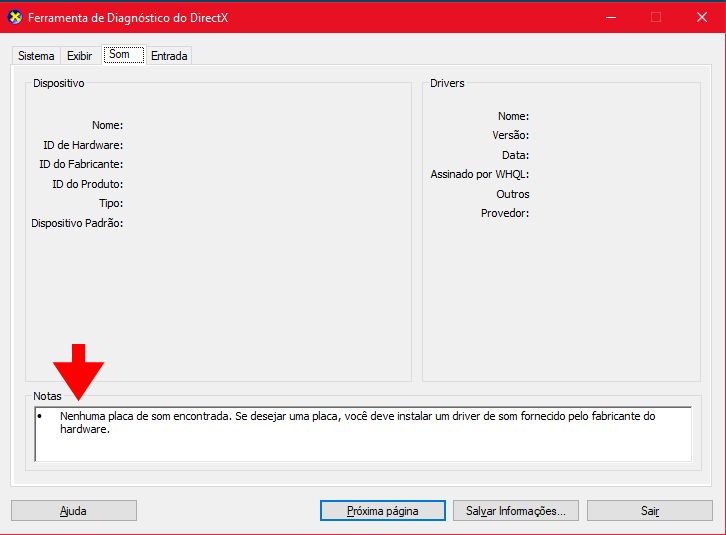Minimize the DirectX diagnostic window
This screenshot has height=535, width=726.
pyautogui.click(x=611, y=18)
